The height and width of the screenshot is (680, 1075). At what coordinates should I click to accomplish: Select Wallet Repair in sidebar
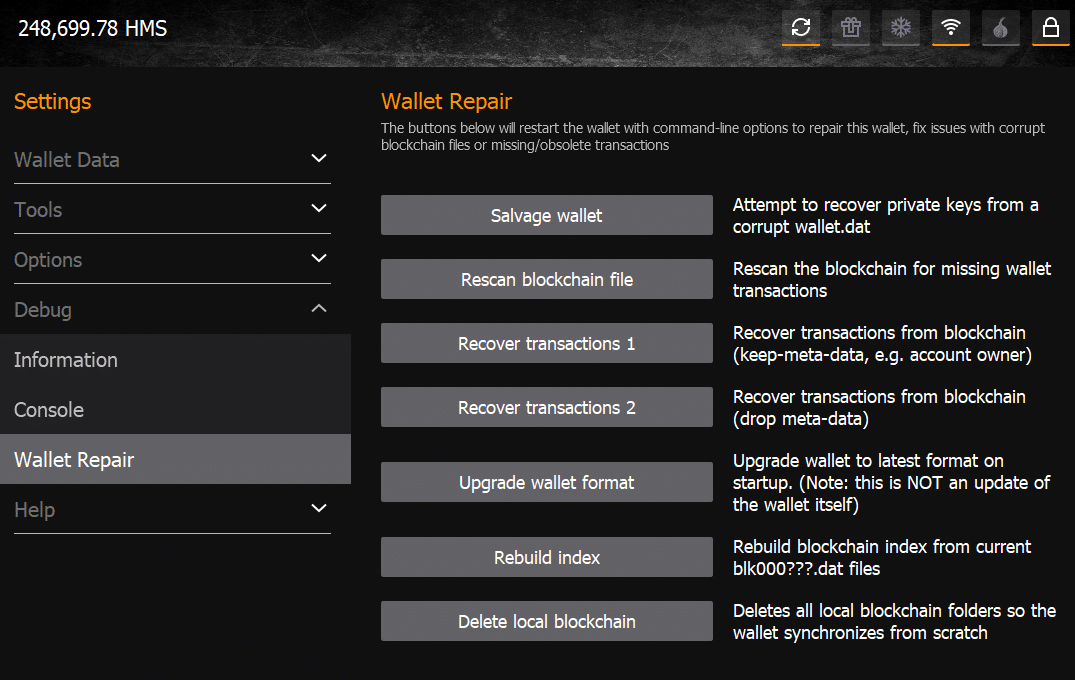pos(176,459)
